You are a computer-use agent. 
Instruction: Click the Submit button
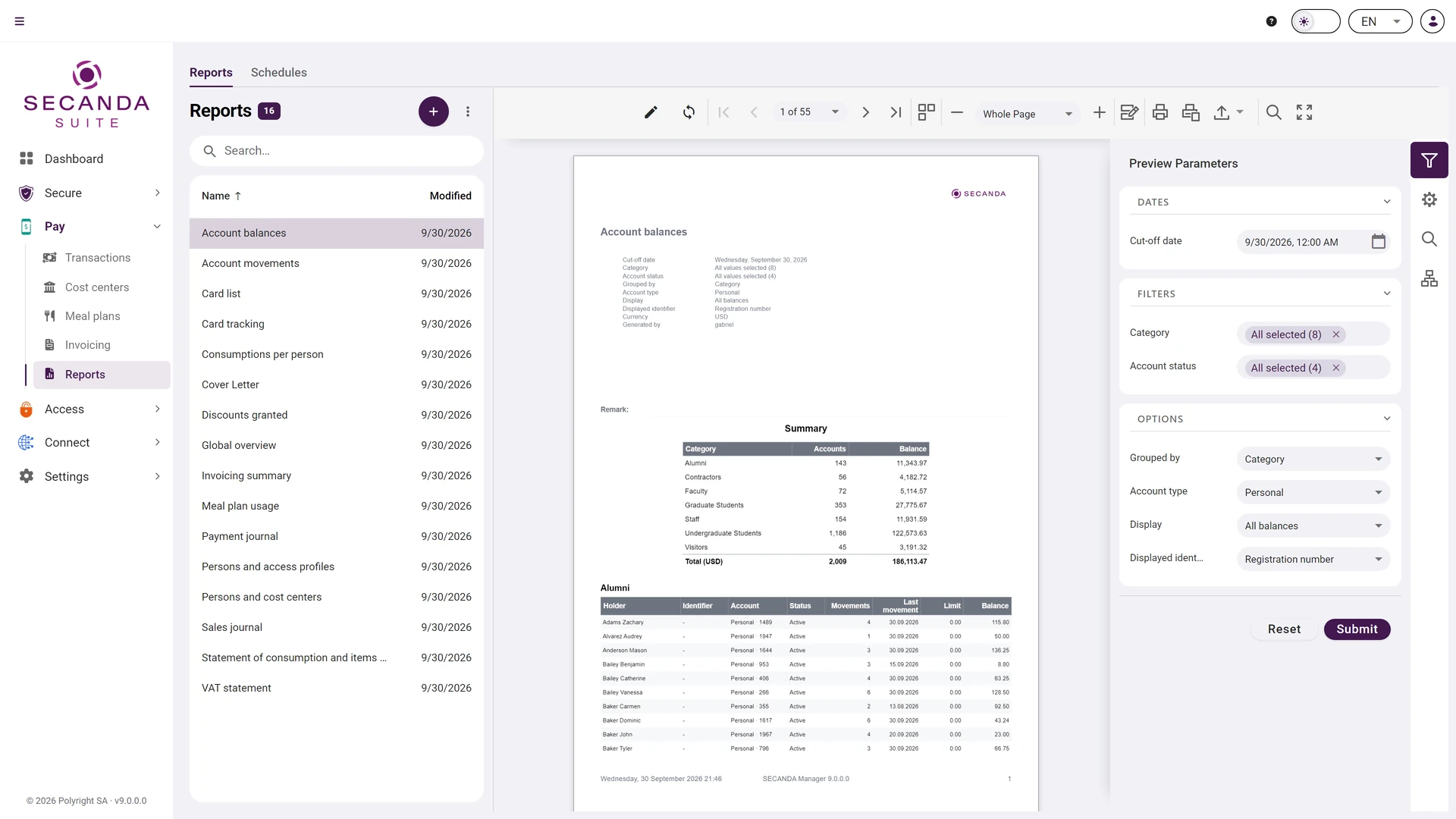click(x=1357, y=629)
